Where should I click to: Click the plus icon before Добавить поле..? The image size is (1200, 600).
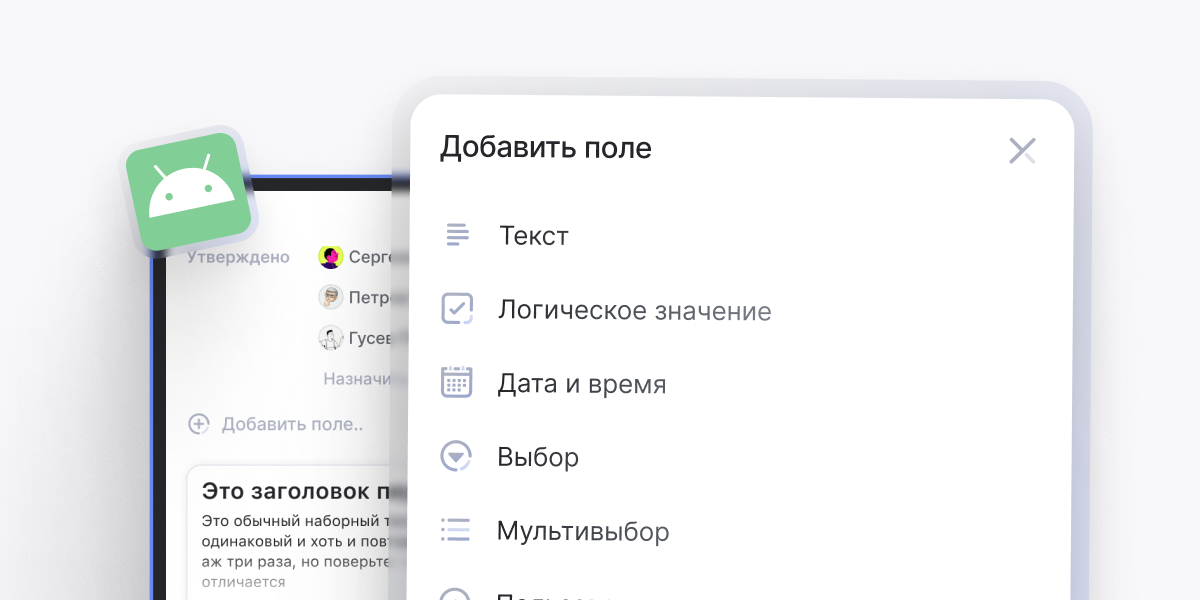pos(200,423)
